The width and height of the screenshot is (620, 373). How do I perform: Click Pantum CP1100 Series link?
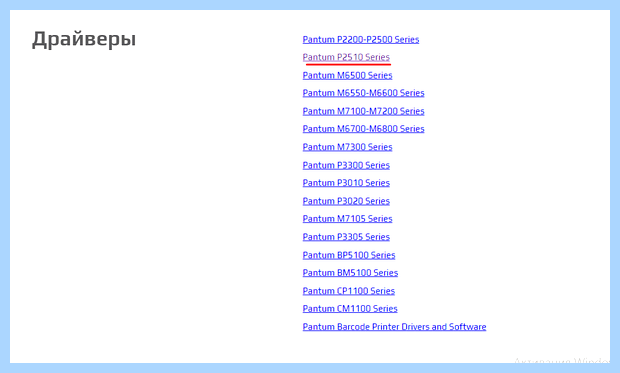coord(348,291)
